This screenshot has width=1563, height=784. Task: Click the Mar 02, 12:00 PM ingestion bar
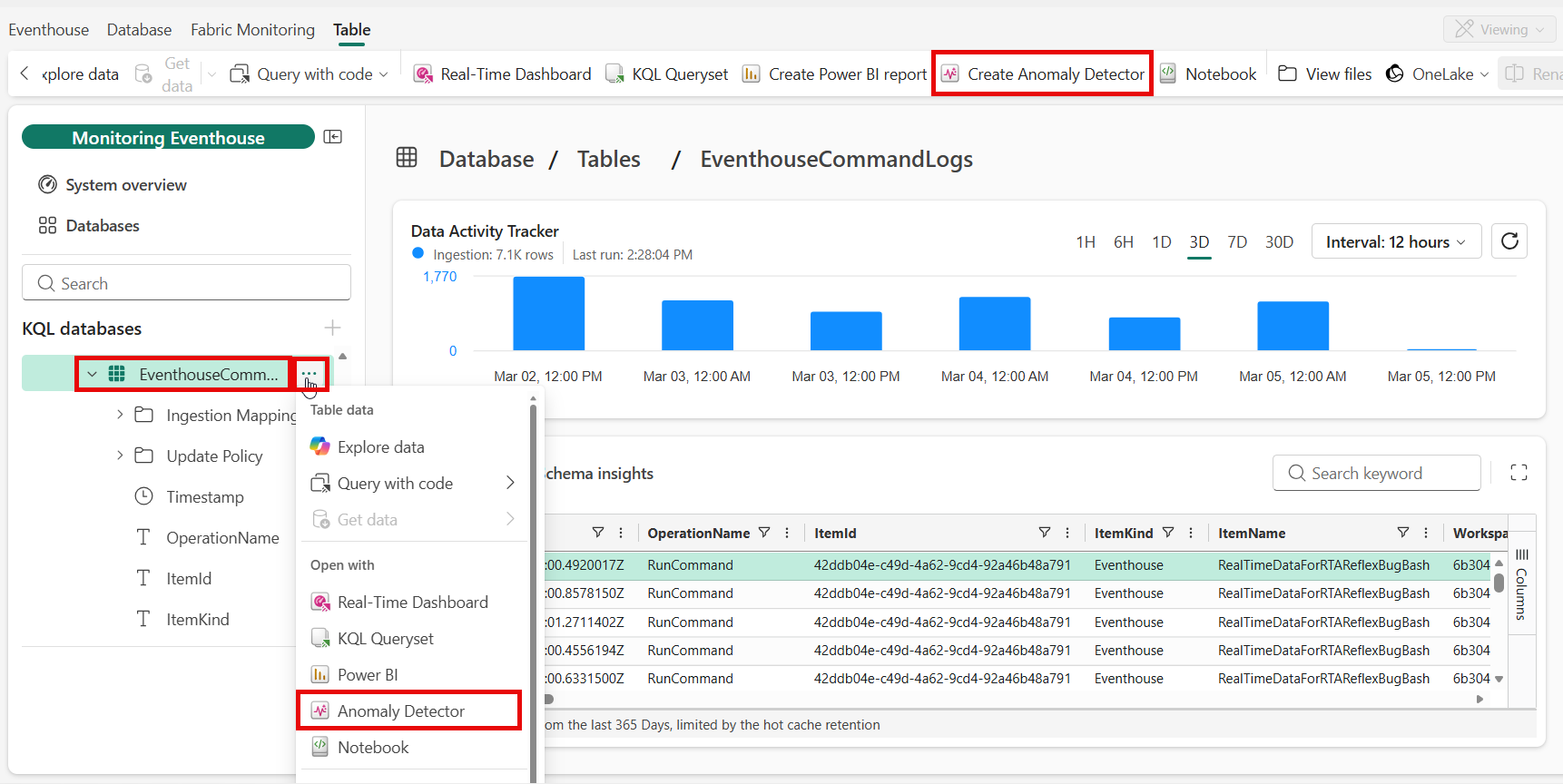coord(549,313)
